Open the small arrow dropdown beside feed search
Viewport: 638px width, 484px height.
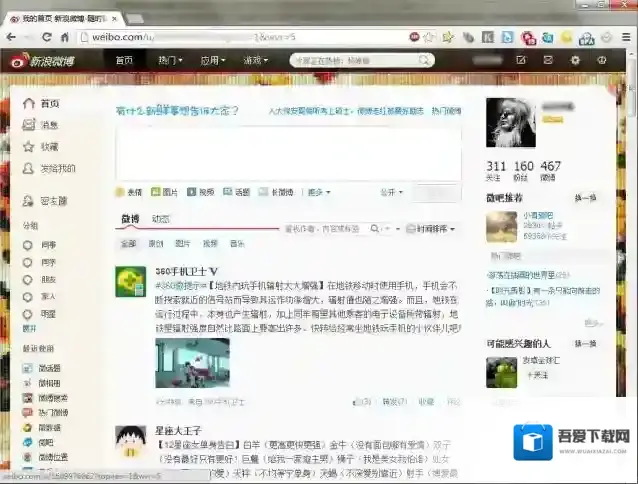point(398,229)
